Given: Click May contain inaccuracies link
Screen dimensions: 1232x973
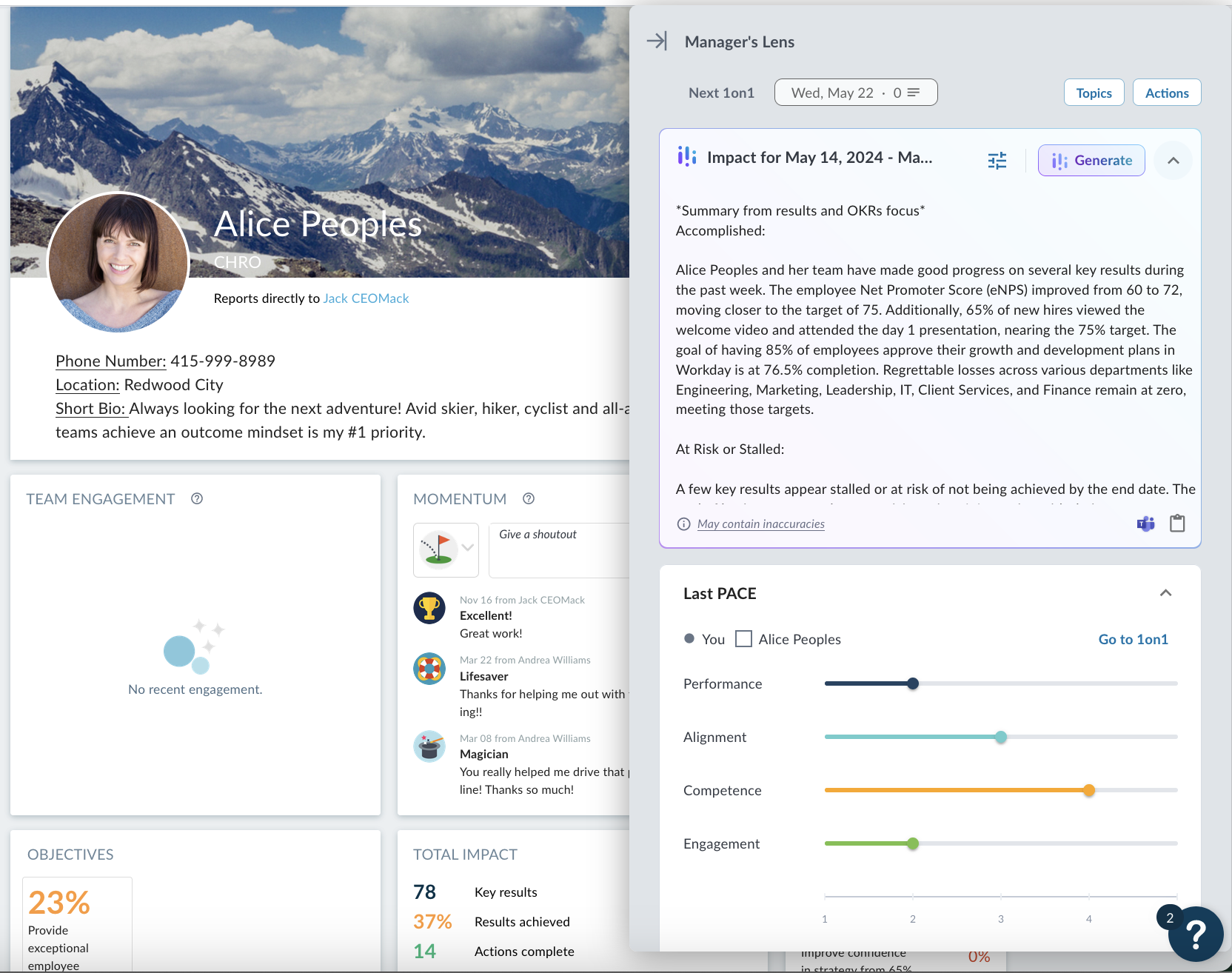Looking at the screenshot, I should pos(760,524).
